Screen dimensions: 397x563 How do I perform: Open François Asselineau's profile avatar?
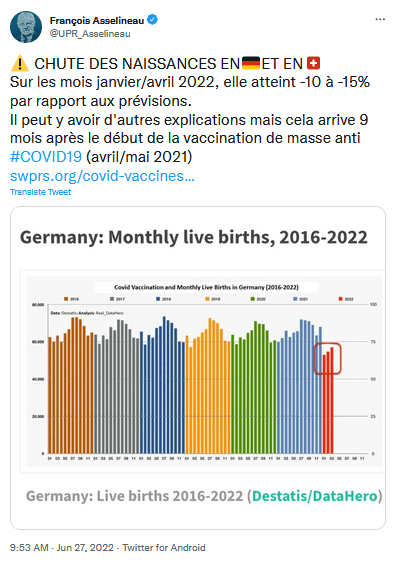tap(26, 27)
